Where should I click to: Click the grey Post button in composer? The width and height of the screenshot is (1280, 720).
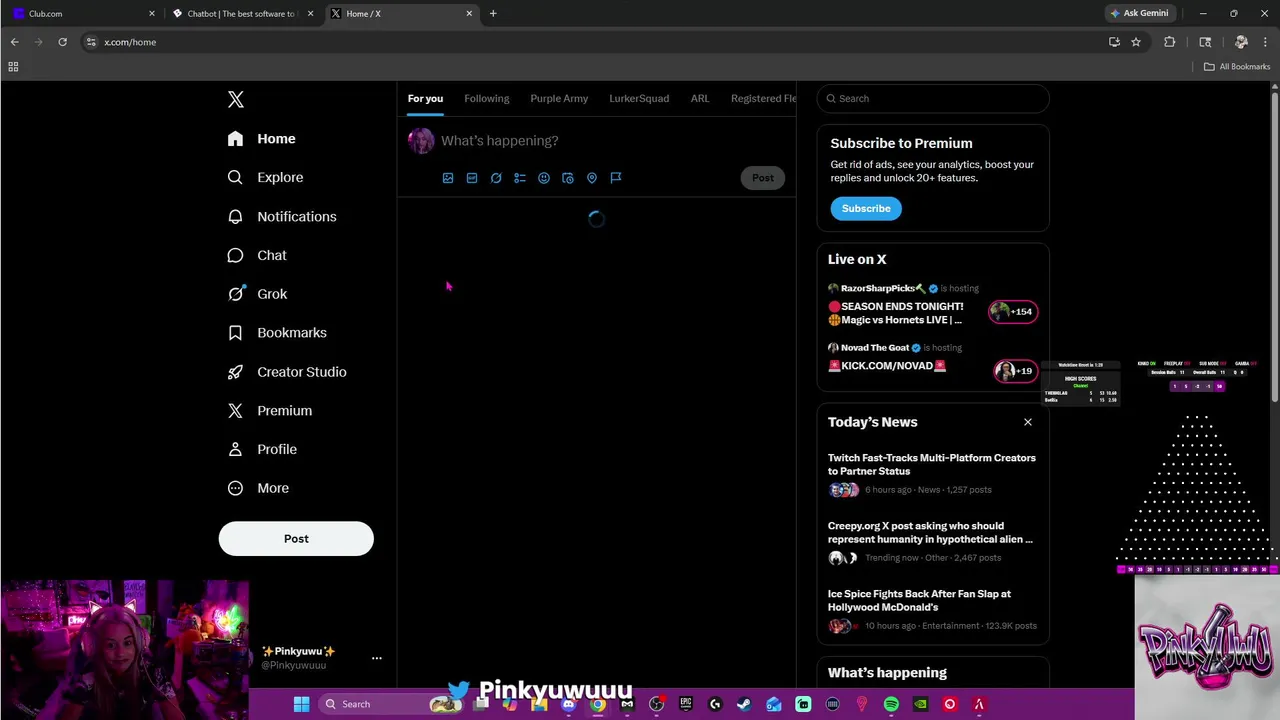[763, 178]
